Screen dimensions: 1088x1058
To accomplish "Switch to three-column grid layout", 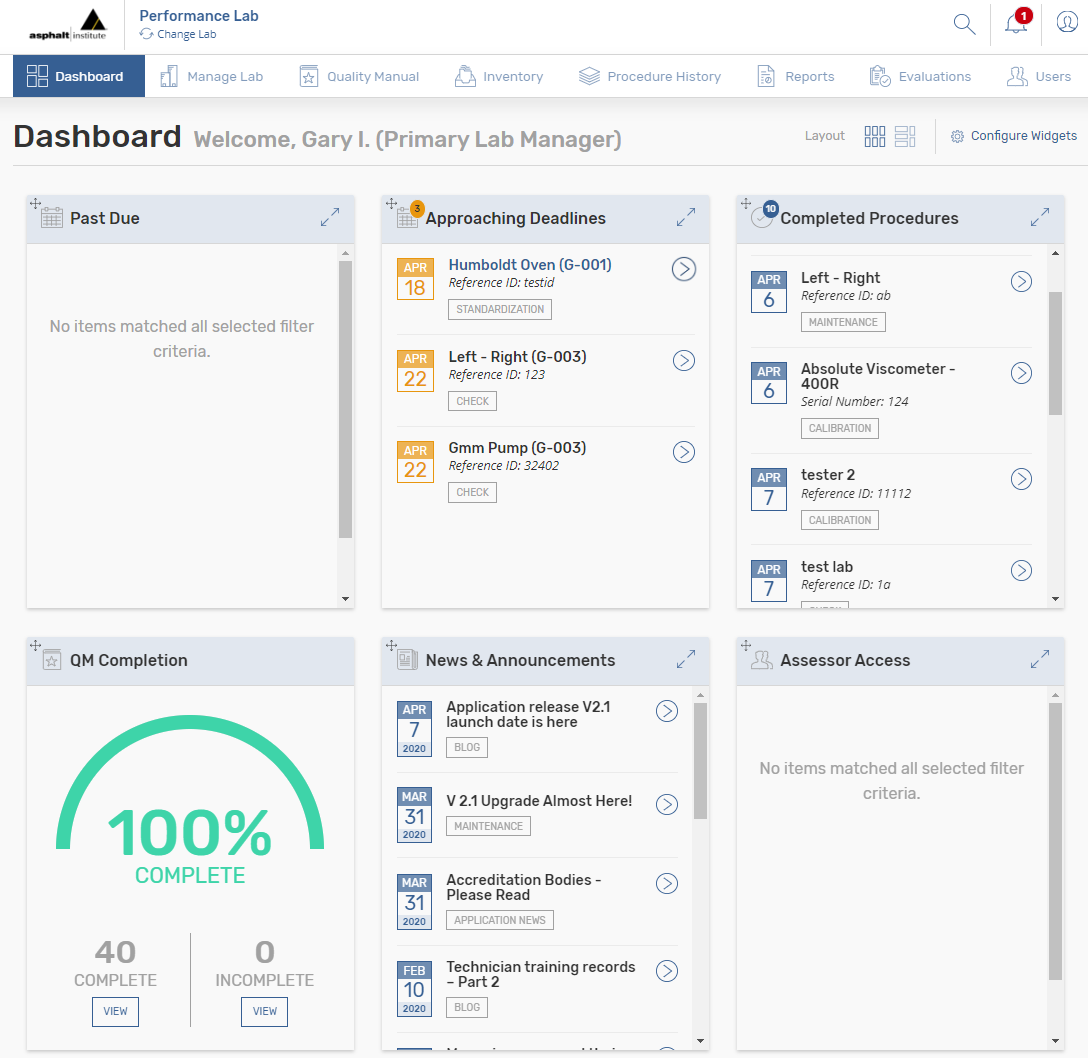I will tap(875, 137).
